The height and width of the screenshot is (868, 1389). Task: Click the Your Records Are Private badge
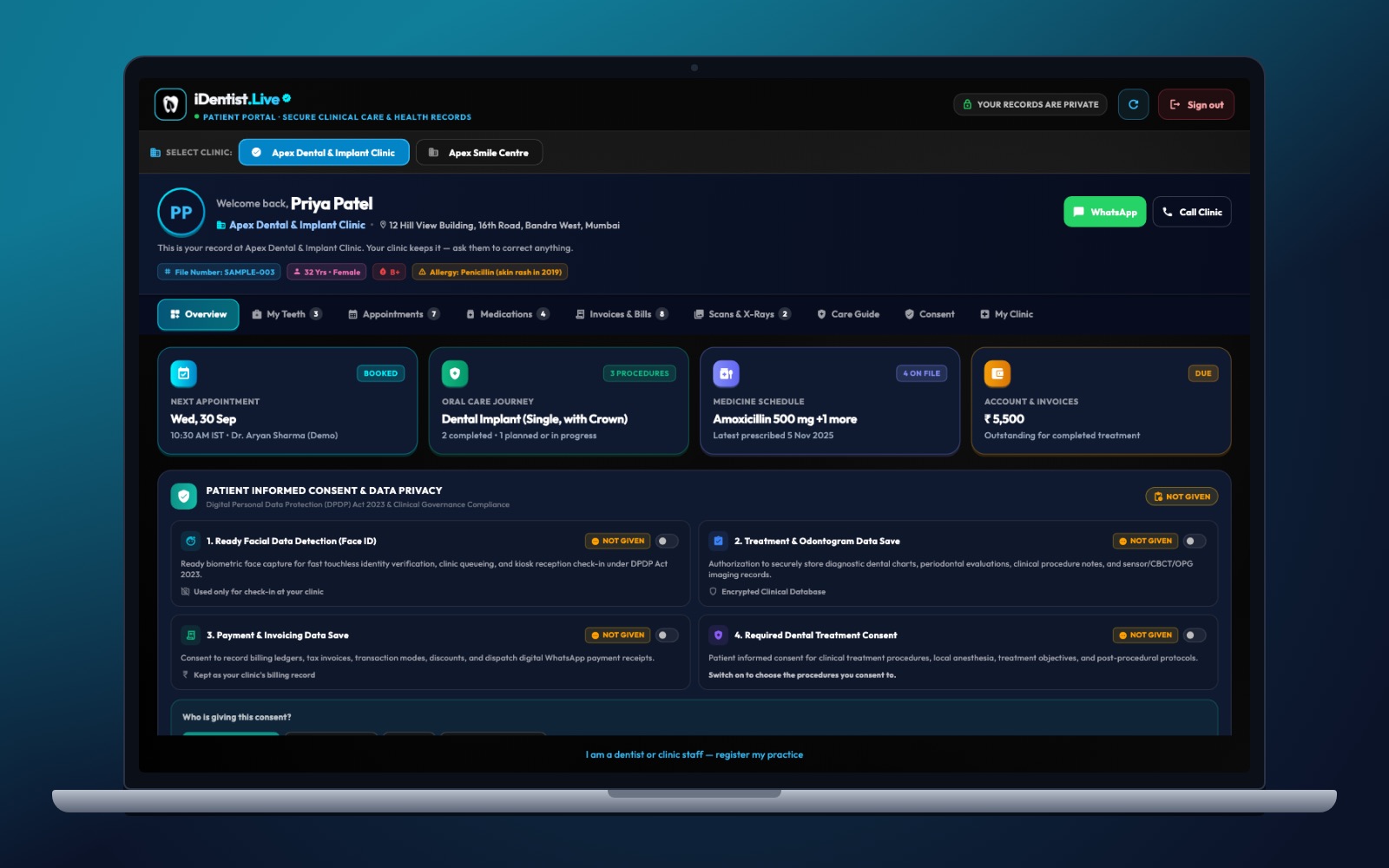click(x=1030, y=104)
